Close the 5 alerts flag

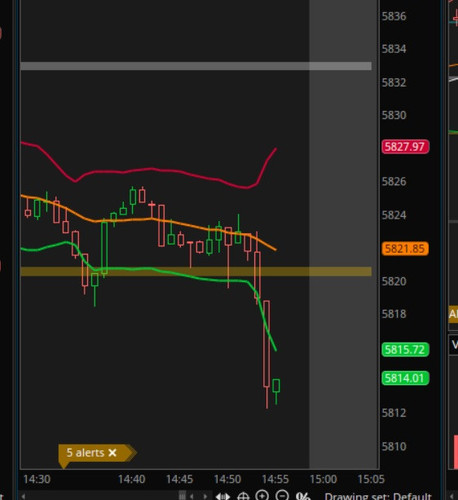(x=112, y=453)
